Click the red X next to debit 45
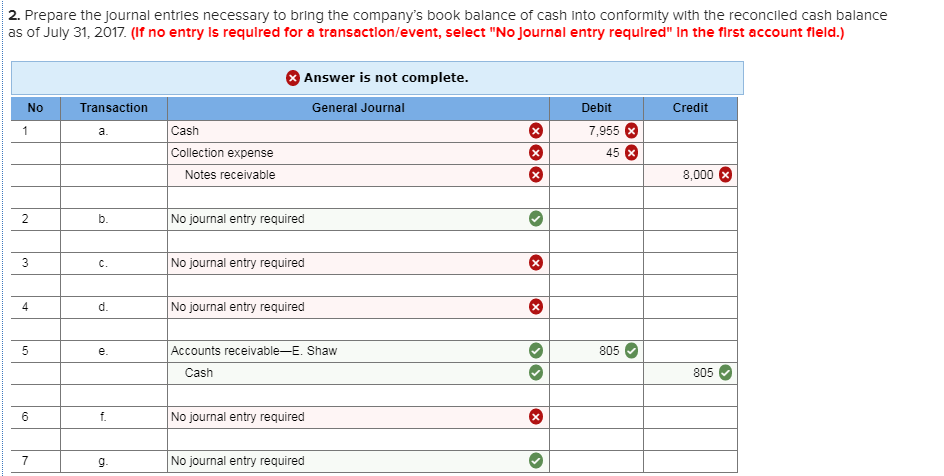This screenshot has width=944, height=476. click(x=631, y=153)
